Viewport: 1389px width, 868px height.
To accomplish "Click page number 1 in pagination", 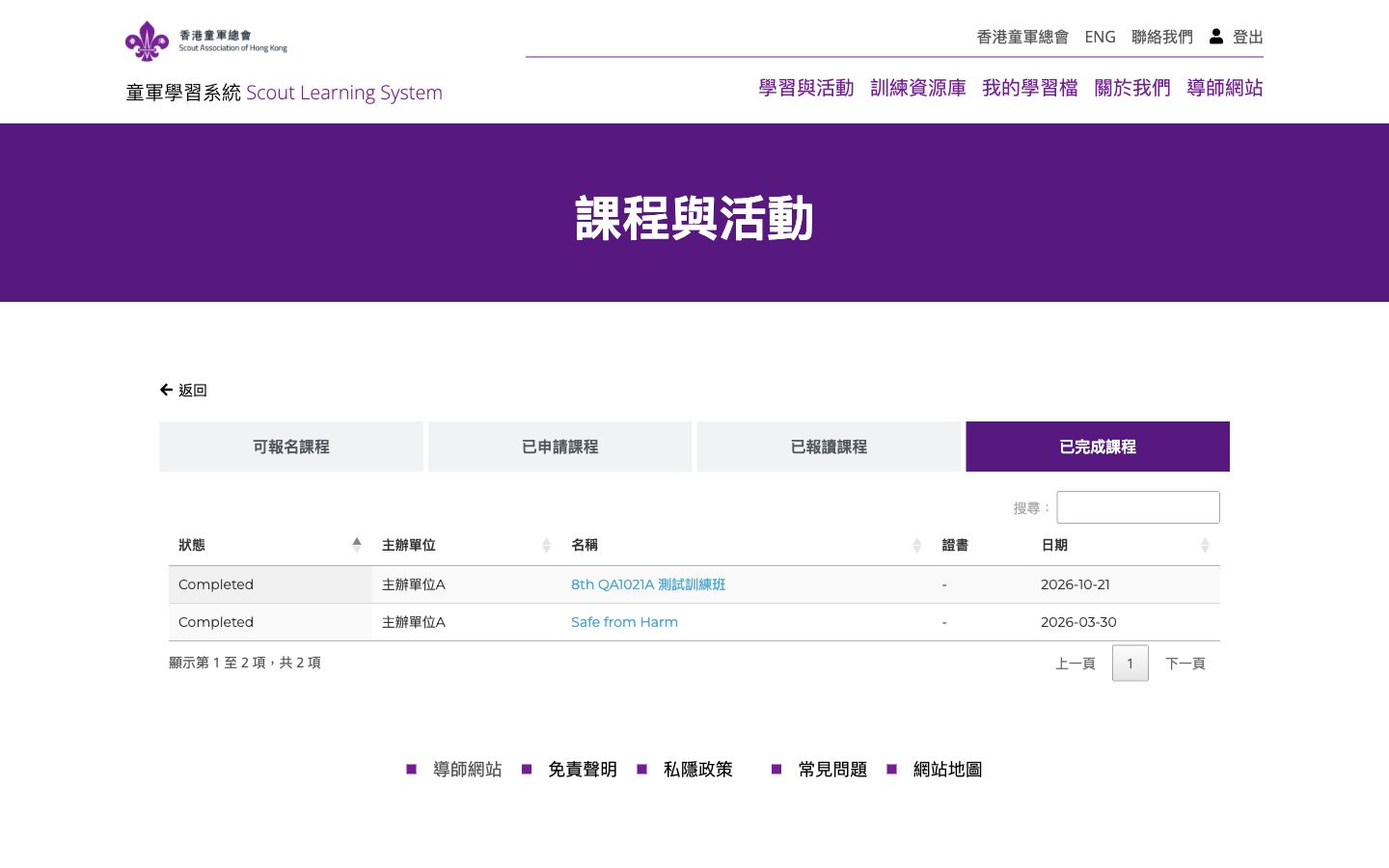I will click(x=1130, y=664).
